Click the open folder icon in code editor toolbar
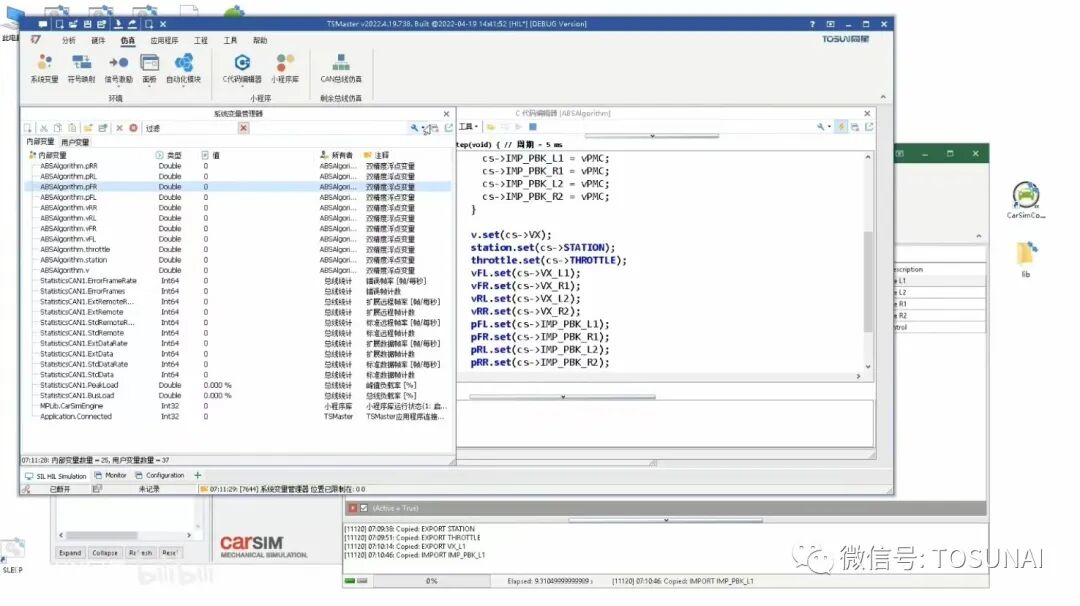This screenshot has height=606, width=1080. pos(490,127)
